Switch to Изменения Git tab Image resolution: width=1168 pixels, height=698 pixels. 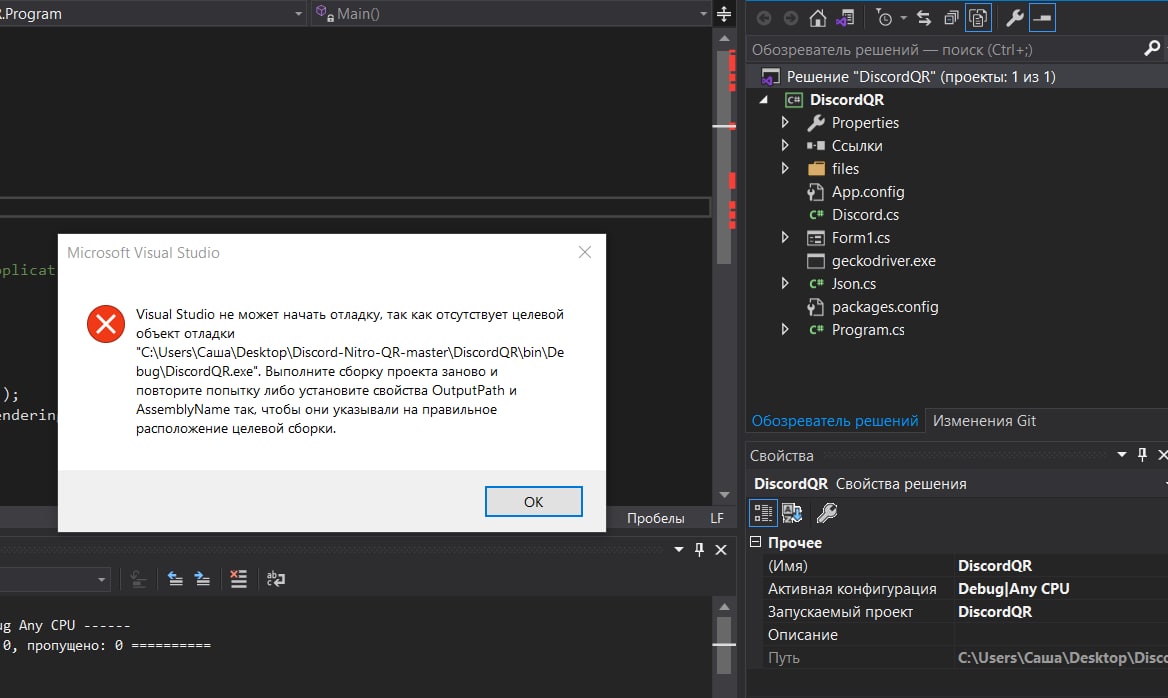pyautogui.click(x=984, y=421)
